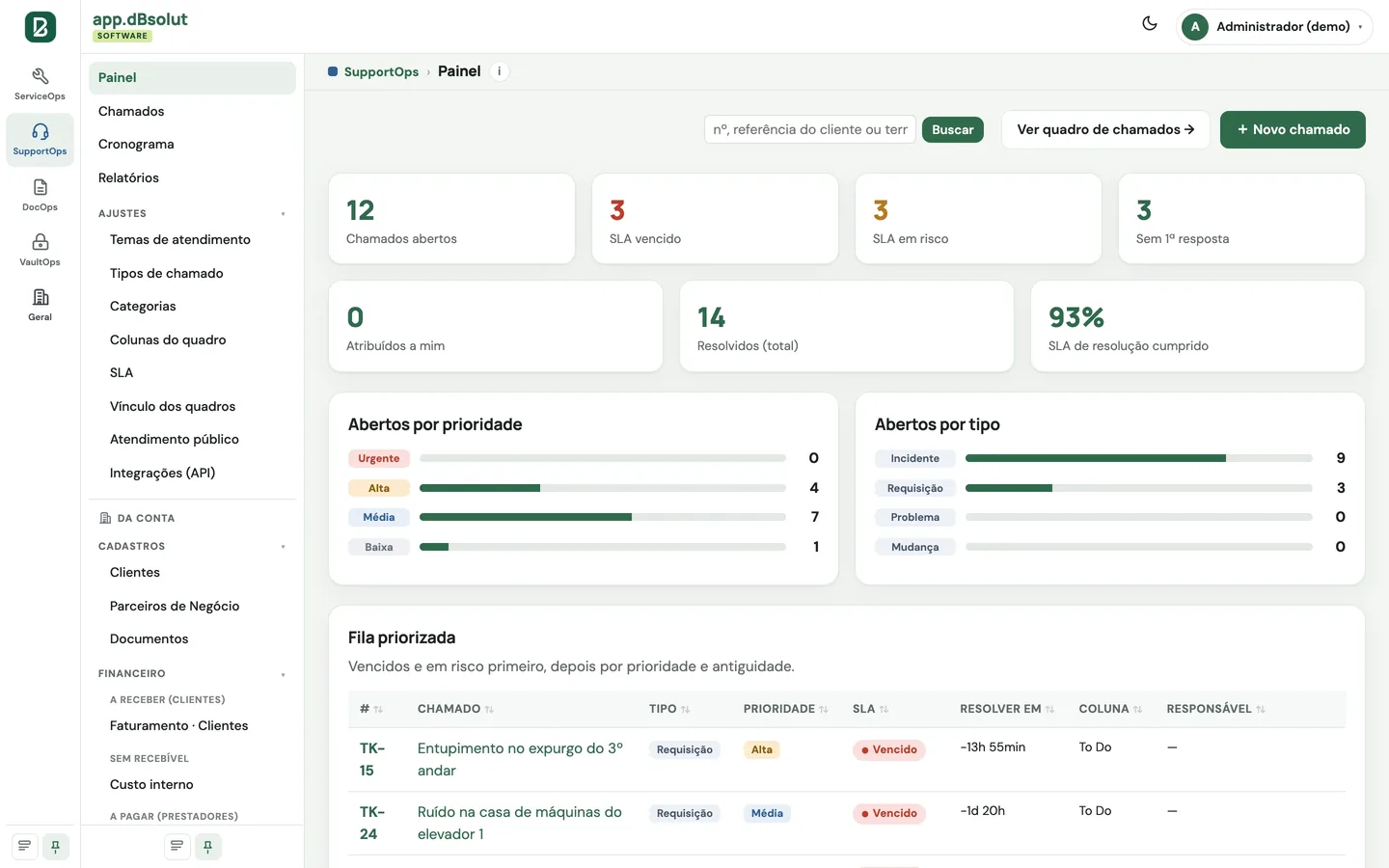Toggle the pin under the submenu panel
This screenshot has height=868, width=1389.
click(x=207, y=847)
